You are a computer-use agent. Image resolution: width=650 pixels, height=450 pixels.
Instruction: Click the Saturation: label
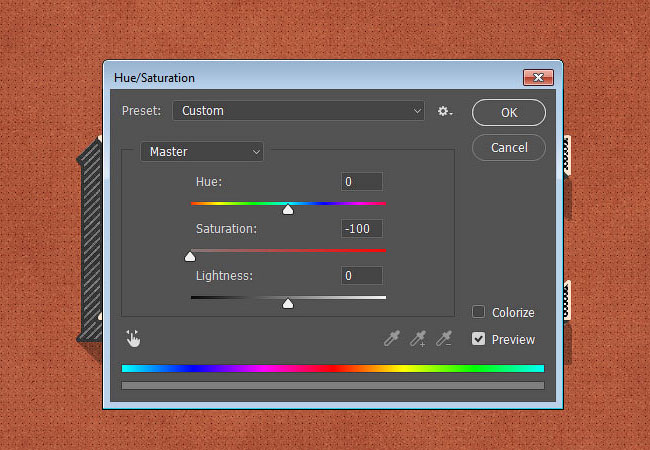[x=226, y=229]
